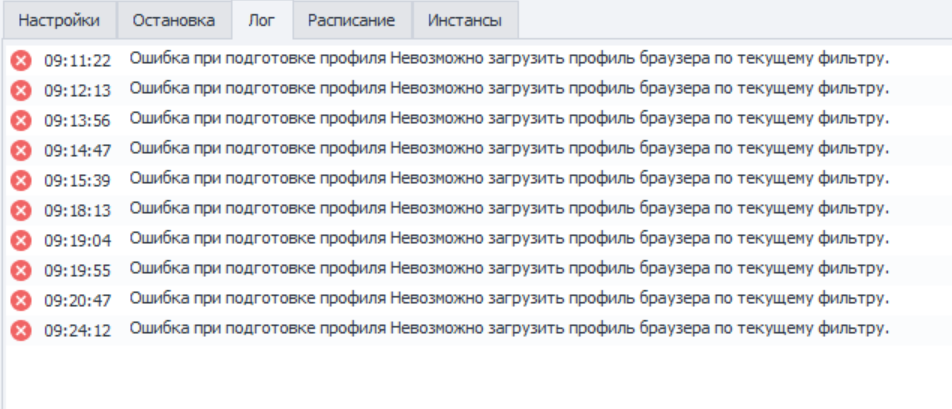
Task: Click the error message logged at 09:18:13
Action: pos(509,208)
